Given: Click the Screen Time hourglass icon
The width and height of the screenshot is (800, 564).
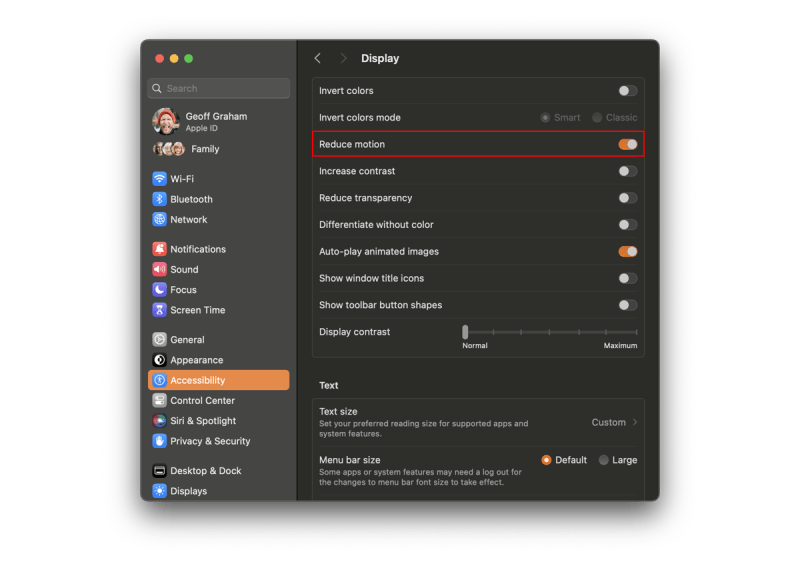Looking at the screenshot, I should pos(159,310).
